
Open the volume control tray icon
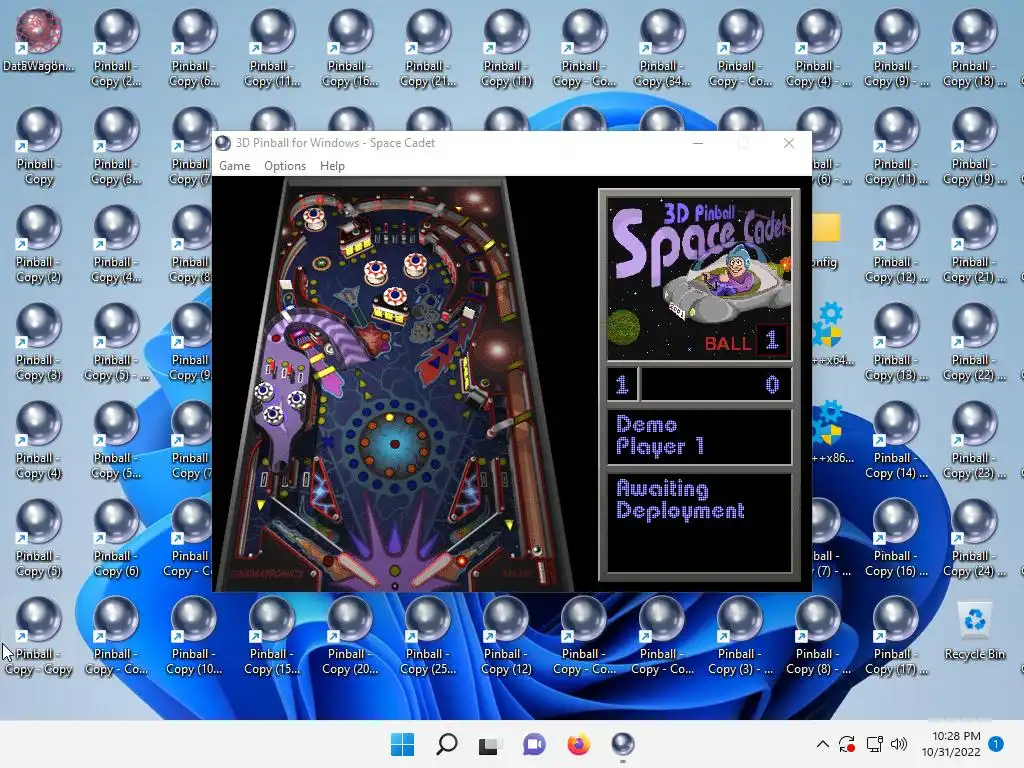click(x=899, y=744)
